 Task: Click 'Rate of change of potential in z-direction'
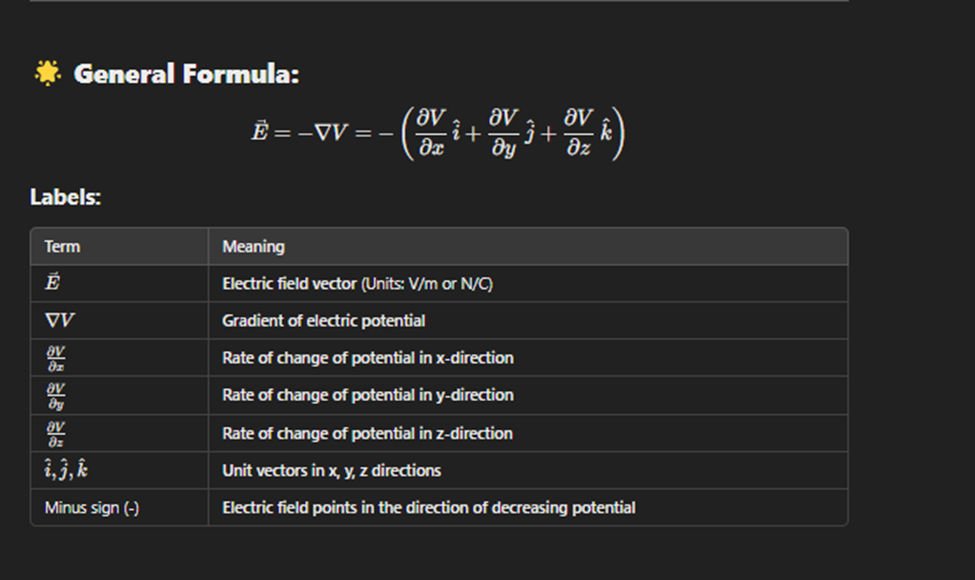coord(367,433)
